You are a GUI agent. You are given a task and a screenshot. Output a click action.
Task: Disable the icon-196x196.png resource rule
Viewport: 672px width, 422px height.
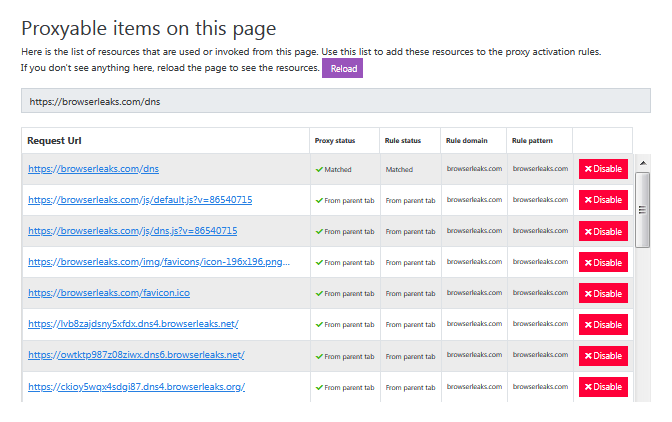[x=603, y=262]
